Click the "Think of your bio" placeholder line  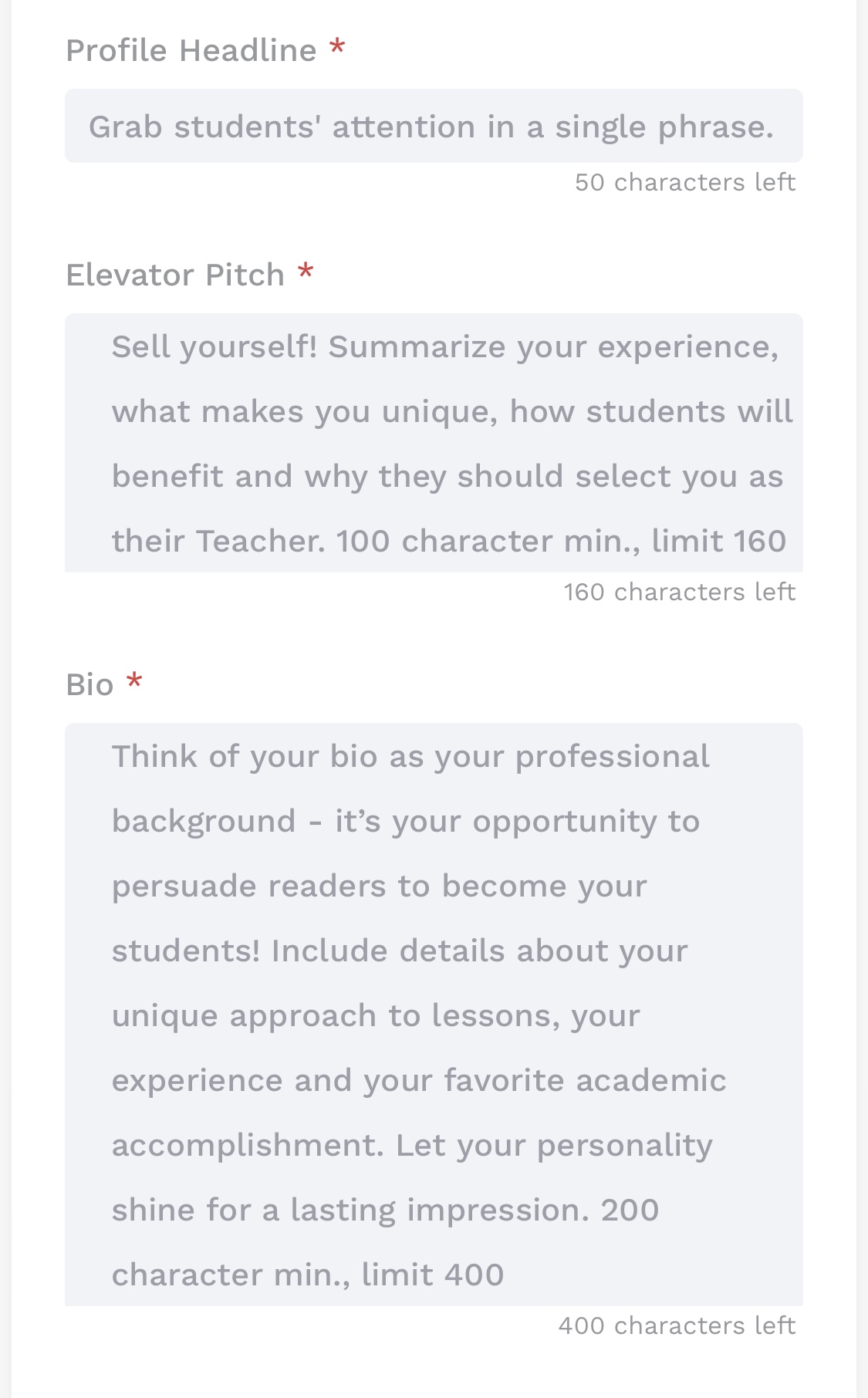[410, 757]
